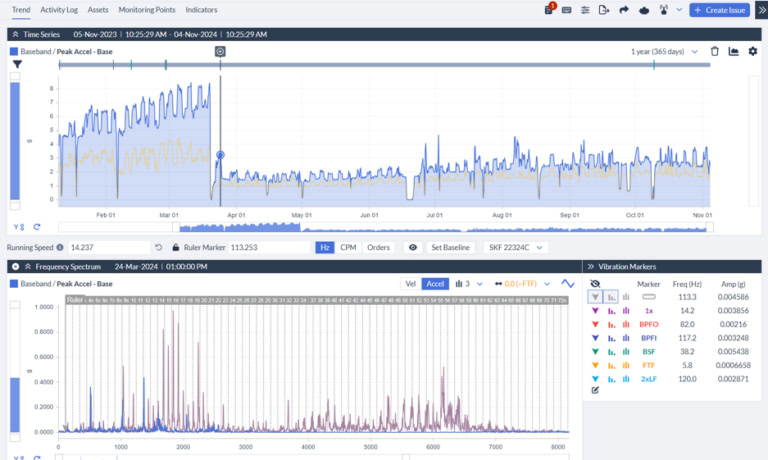The width and height of the screenshot is (768, 460).
Task: Click the Ruler Marker value field
Action: pyautogui.click(x=269, y=247)
